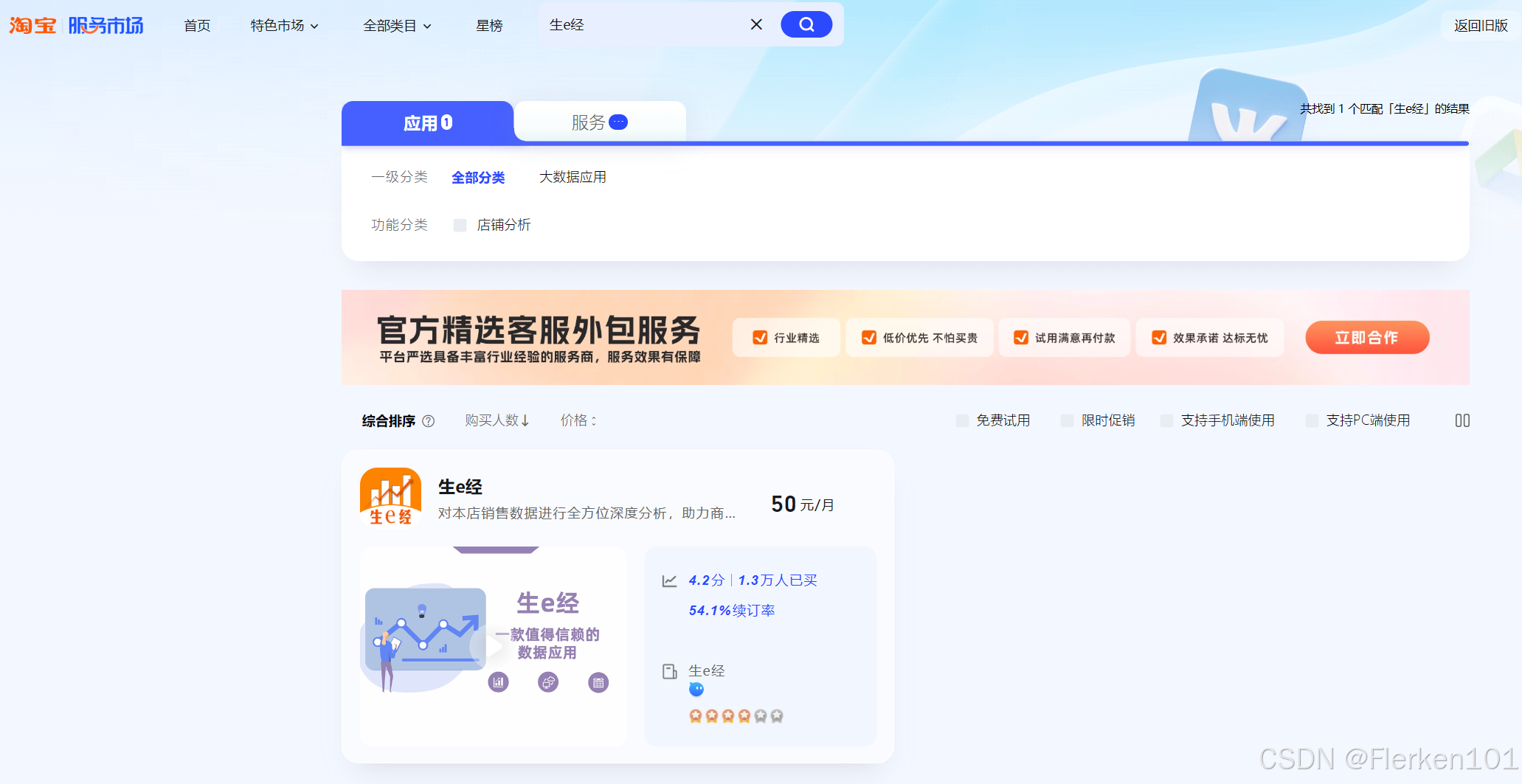
Task: Toggle the 效果承诺 达标无忧 banner checkbox
Action: (x=1159, y=338)
